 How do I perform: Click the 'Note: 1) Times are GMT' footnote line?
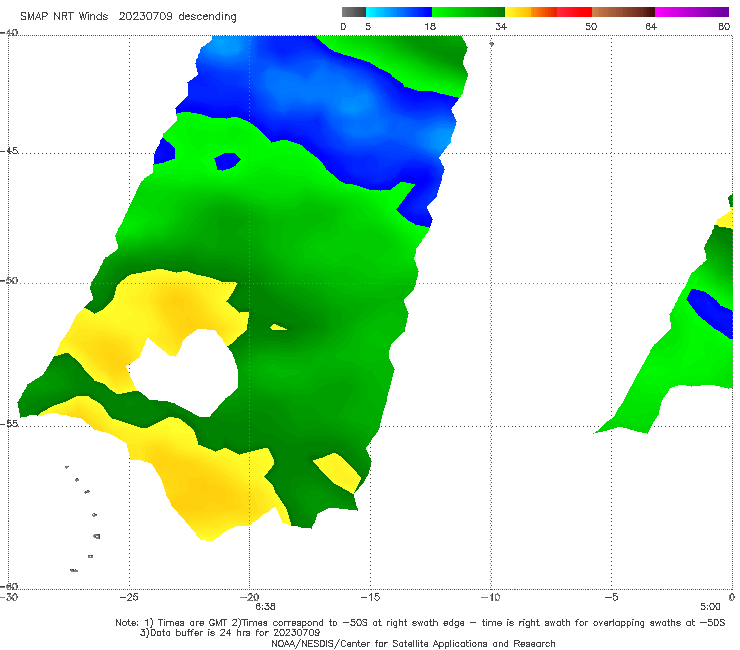point(420,623)
